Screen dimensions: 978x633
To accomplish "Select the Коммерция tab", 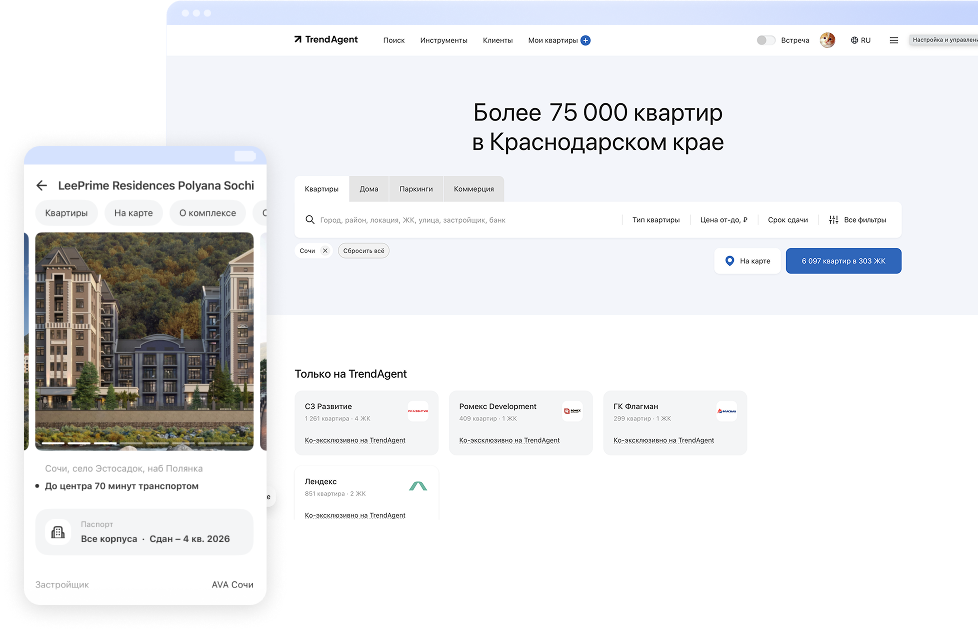I will tap(473, 189).
